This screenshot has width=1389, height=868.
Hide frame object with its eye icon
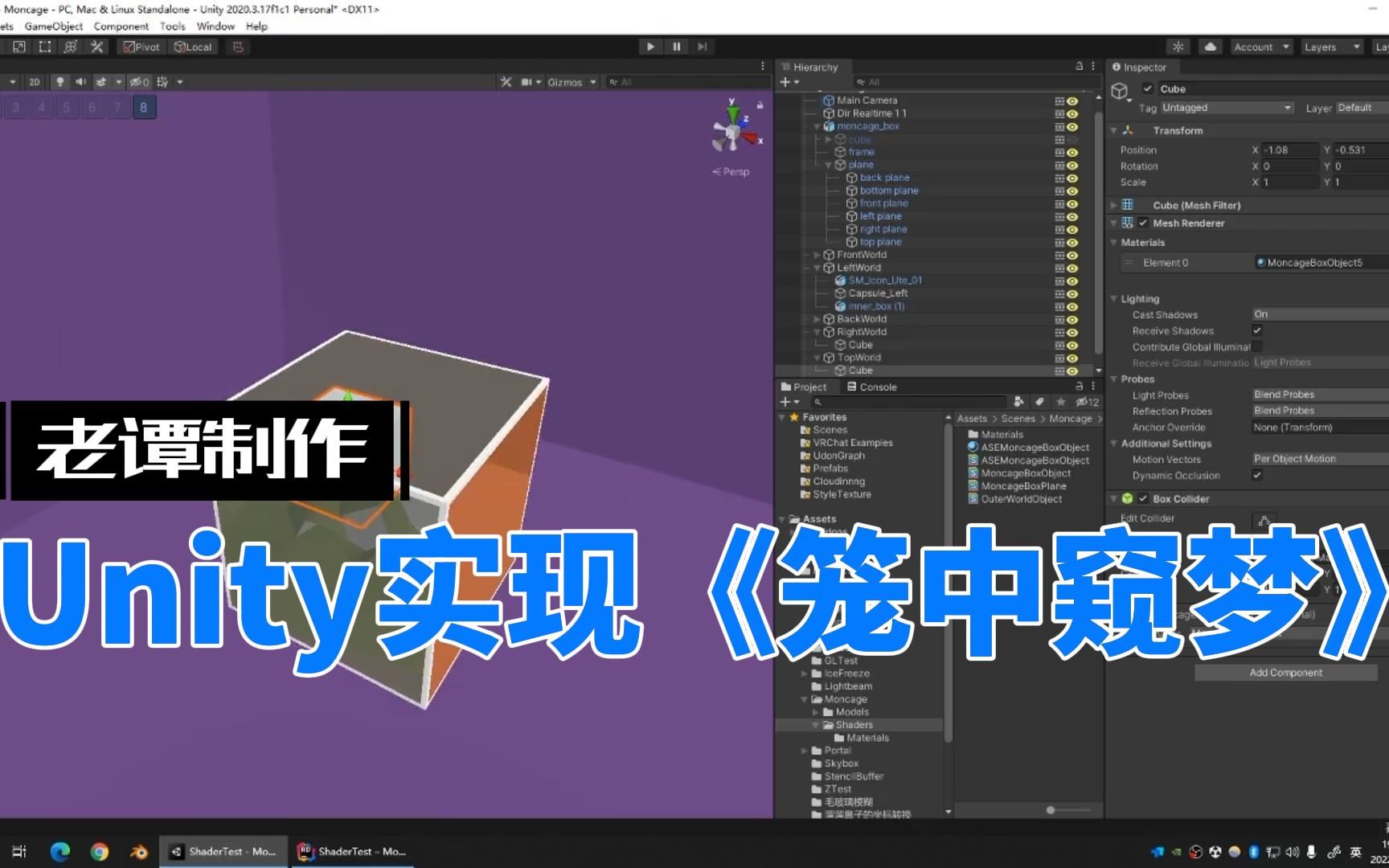[1072, 153]
